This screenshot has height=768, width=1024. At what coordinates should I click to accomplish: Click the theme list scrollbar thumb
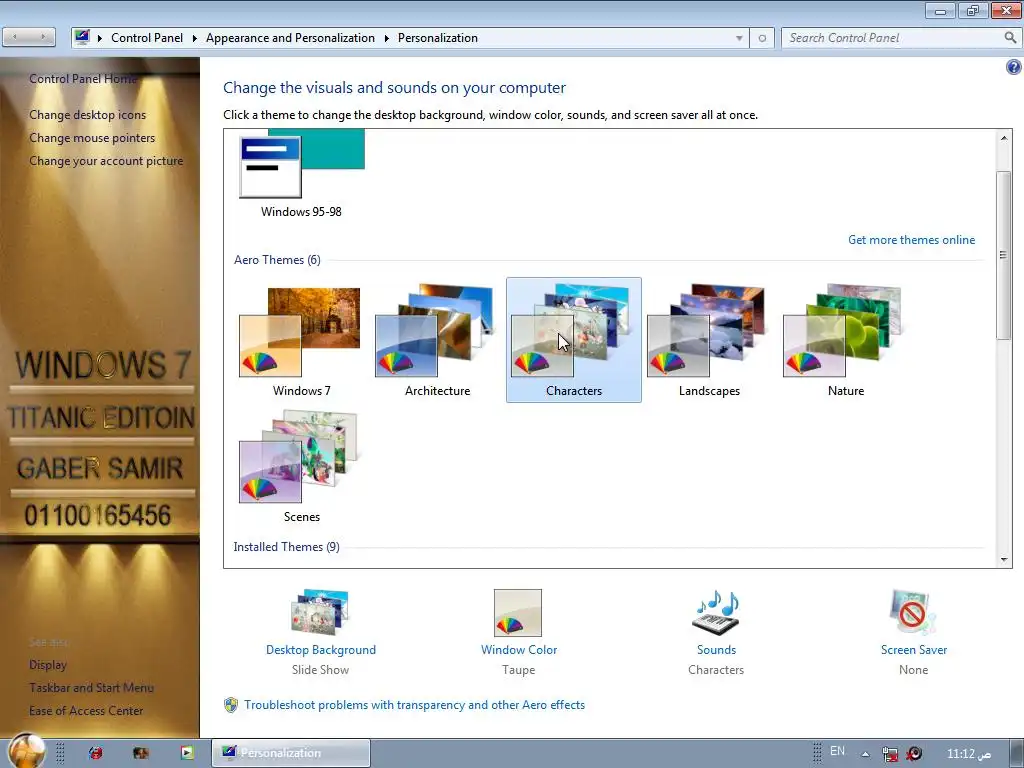click(1004, 255)
